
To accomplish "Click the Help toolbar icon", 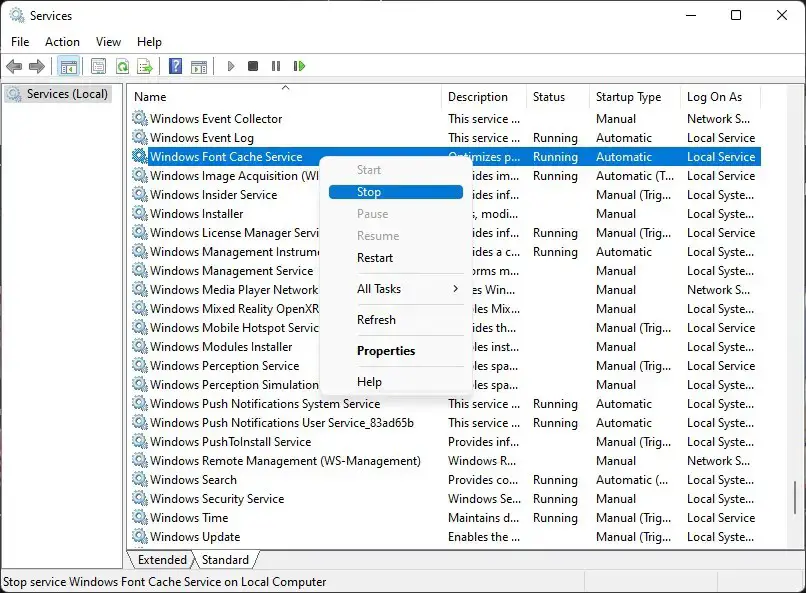I will pos(175,66).
